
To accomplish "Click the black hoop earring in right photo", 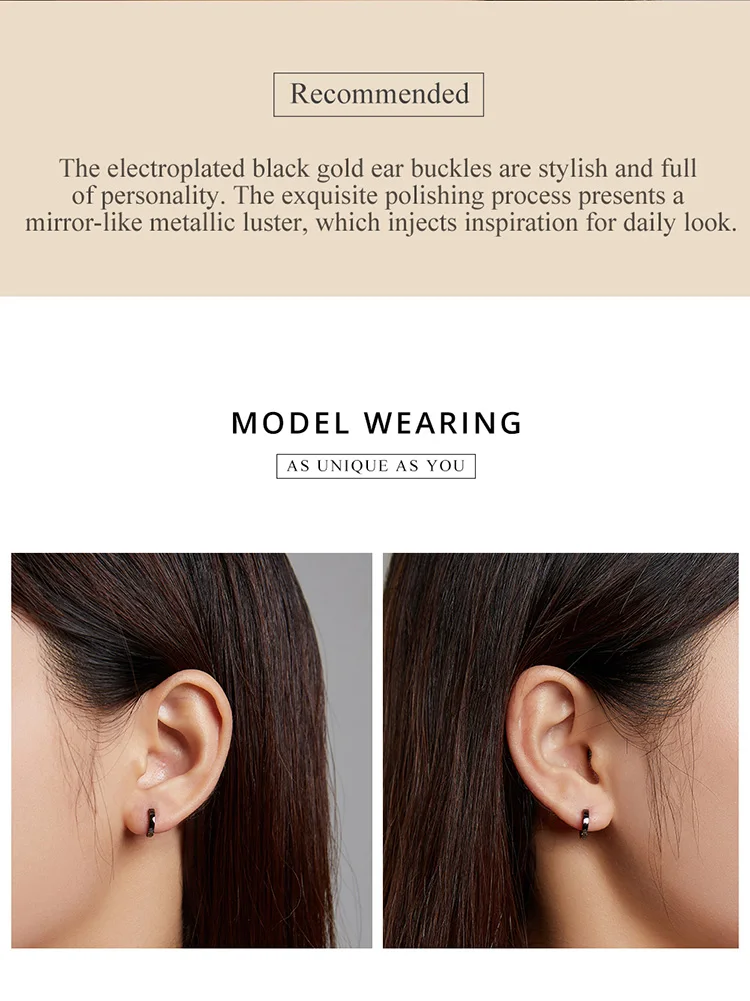I will pos(585,823).
